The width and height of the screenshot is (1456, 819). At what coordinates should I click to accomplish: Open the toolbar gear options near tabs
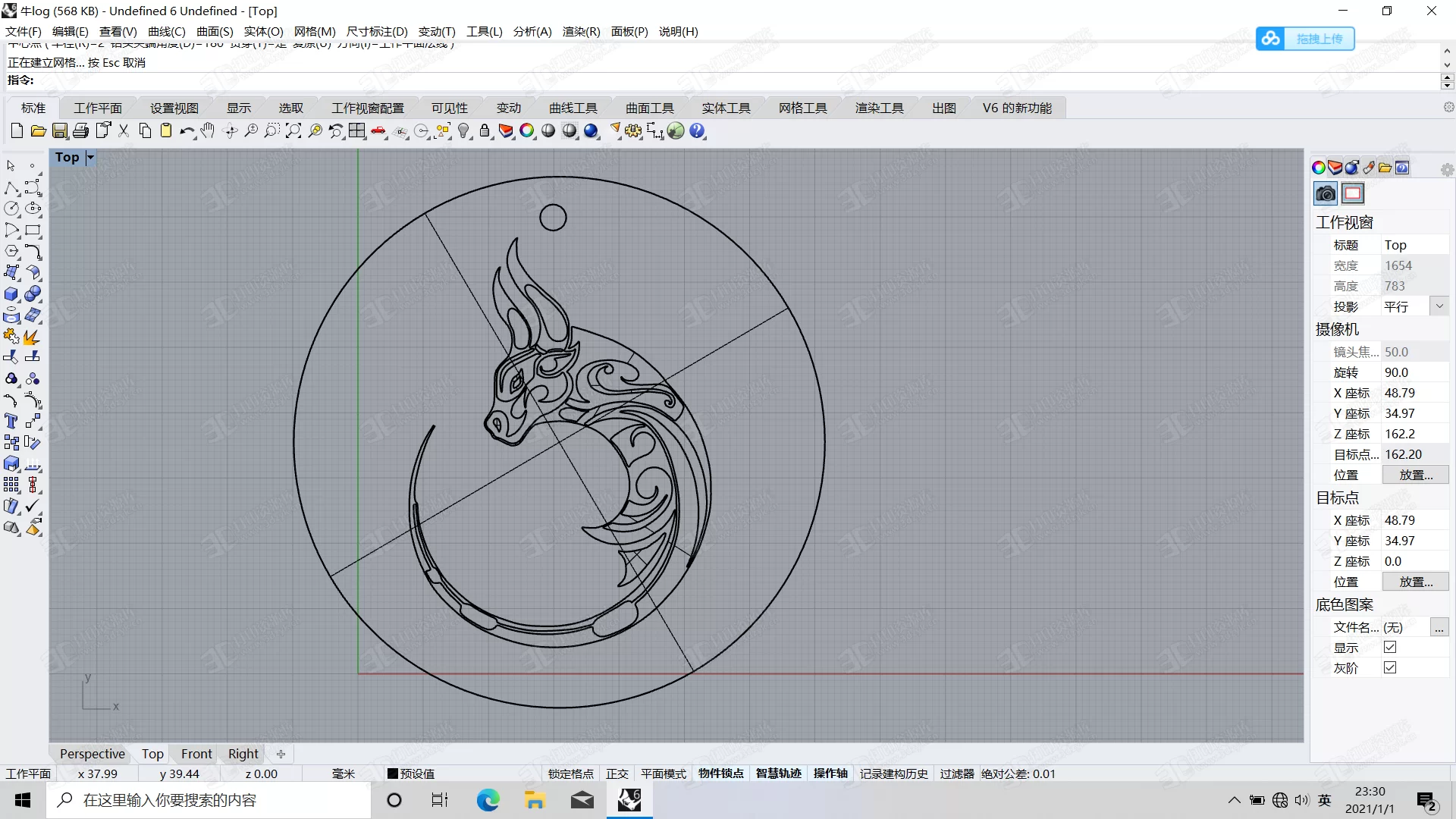[1448, 108]
